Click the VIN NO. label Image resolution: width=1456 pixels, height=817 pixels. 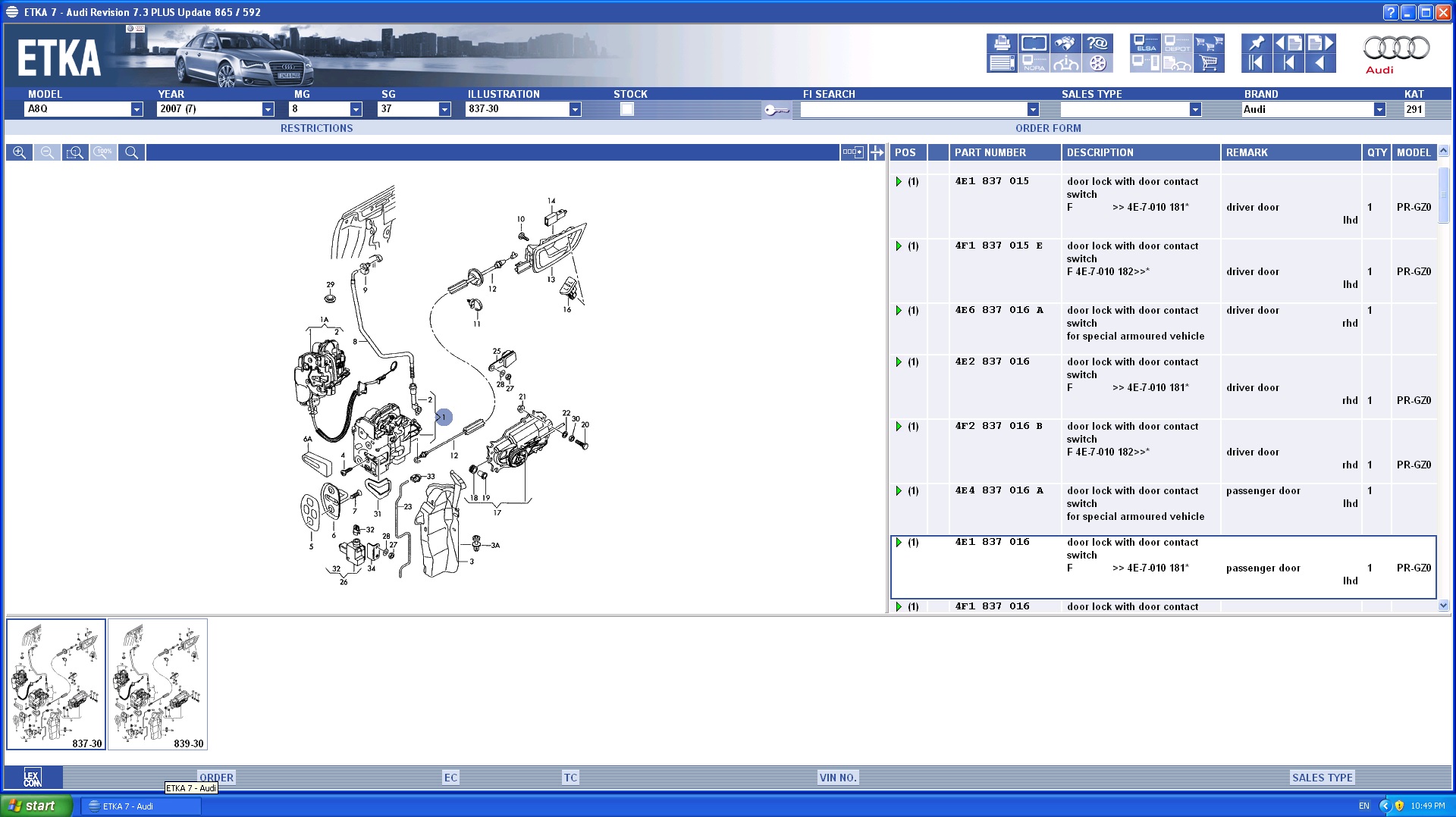pyautogui.click(x=838, y=778)
